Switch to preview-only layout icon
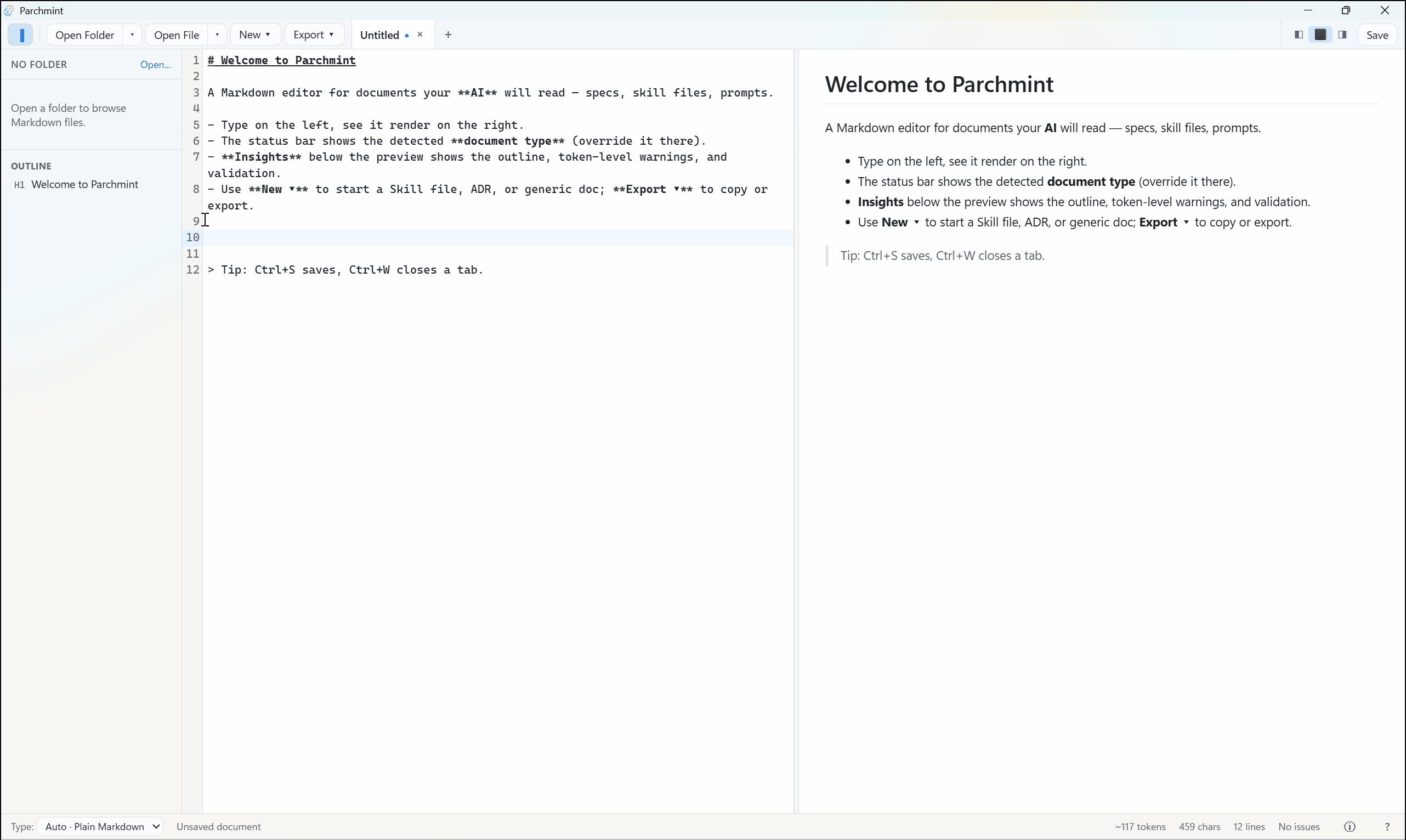The image size is (1406, 840). tap(1342, 35)
